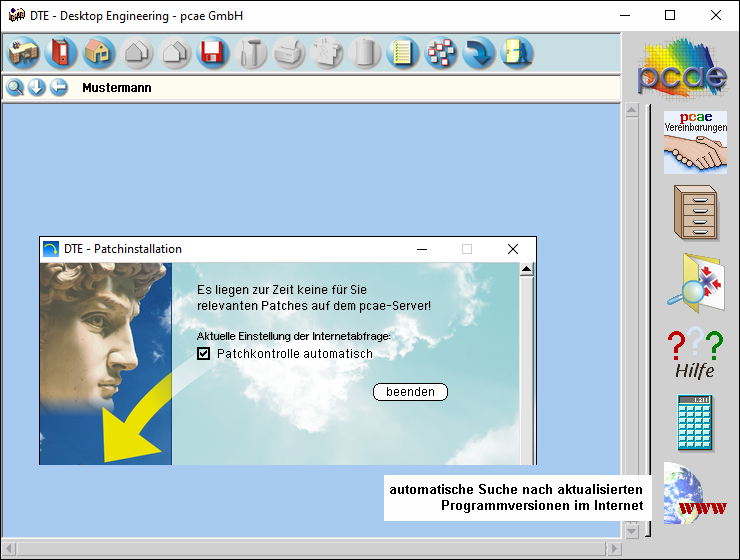The width and height of the screenshot is (740, 560).
Task: Open the pcae Vereinbarungen handshake icon
Action: pos(694,143)
